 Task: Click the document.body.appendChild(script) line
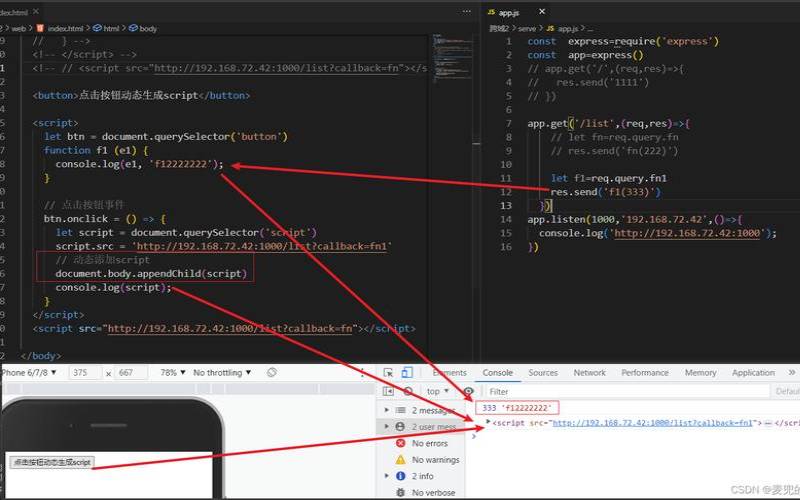pyautogui.click(x=151, y=273)
